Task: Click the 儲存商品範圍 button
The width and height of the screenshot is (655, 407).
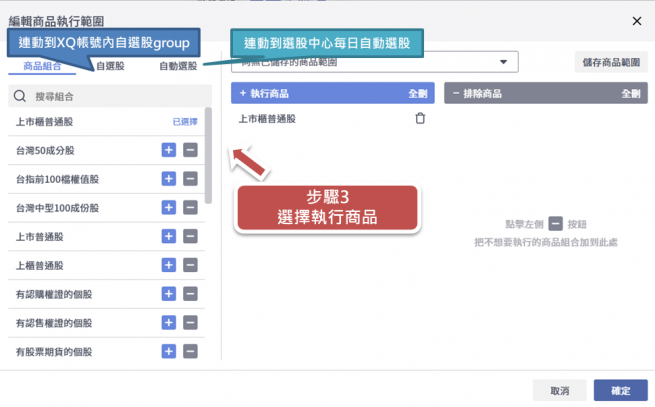Action: point(609,63)
